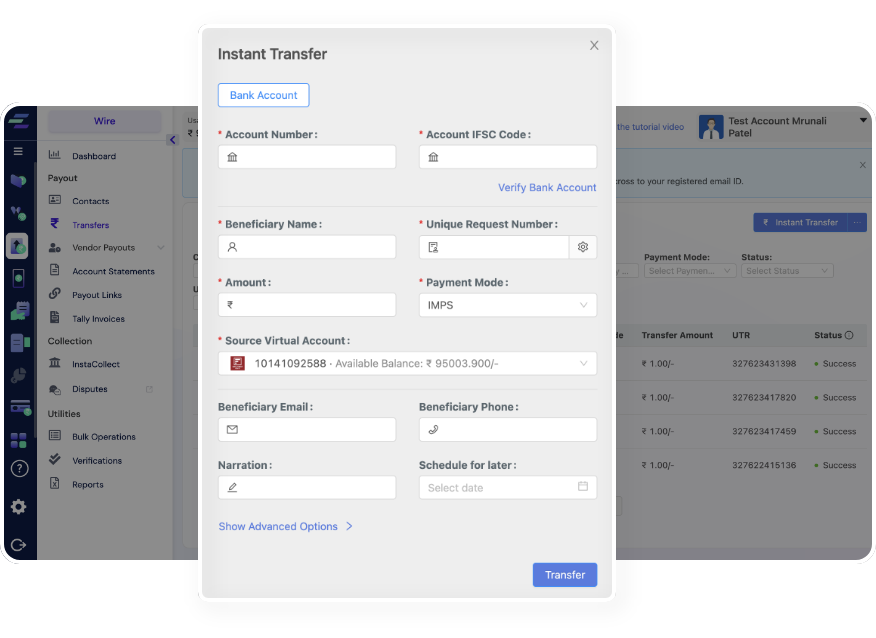Open the settings gear in left rail
The image size is (876, 638).
pos(18,507)
